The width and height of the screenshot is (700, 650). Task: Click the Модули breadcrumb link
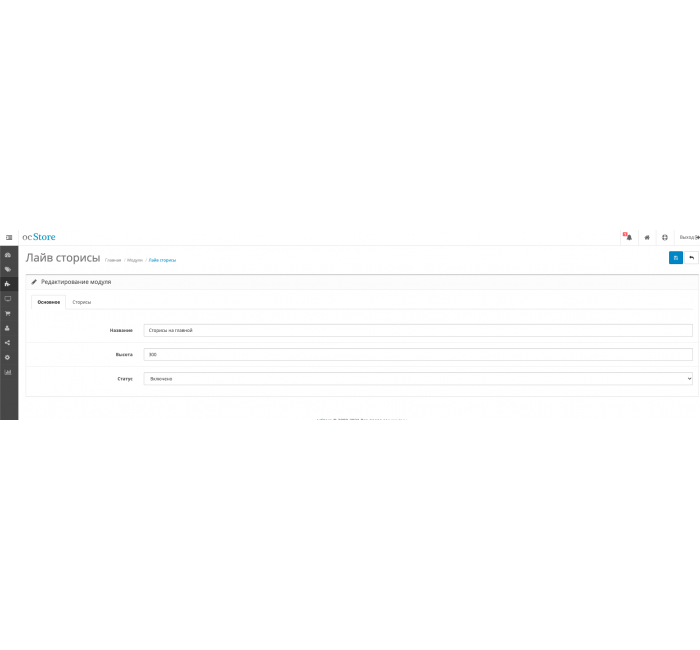tap(135, 260)
